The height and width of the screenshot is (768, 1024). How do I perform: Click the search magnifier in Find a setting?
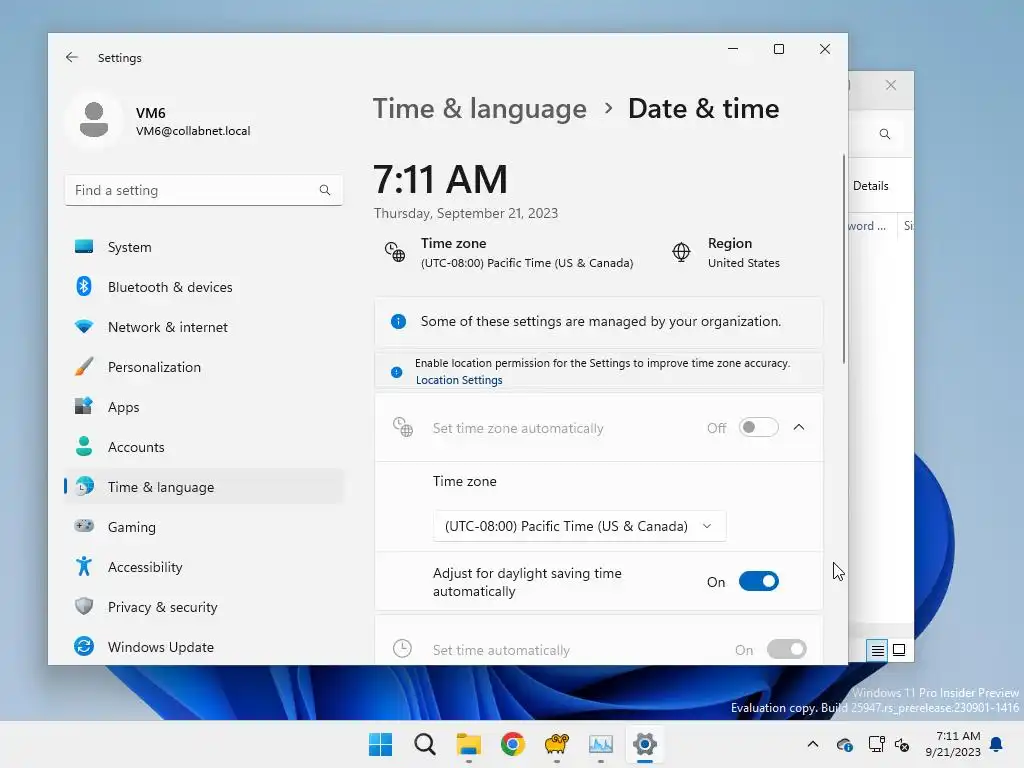[325, 190]
